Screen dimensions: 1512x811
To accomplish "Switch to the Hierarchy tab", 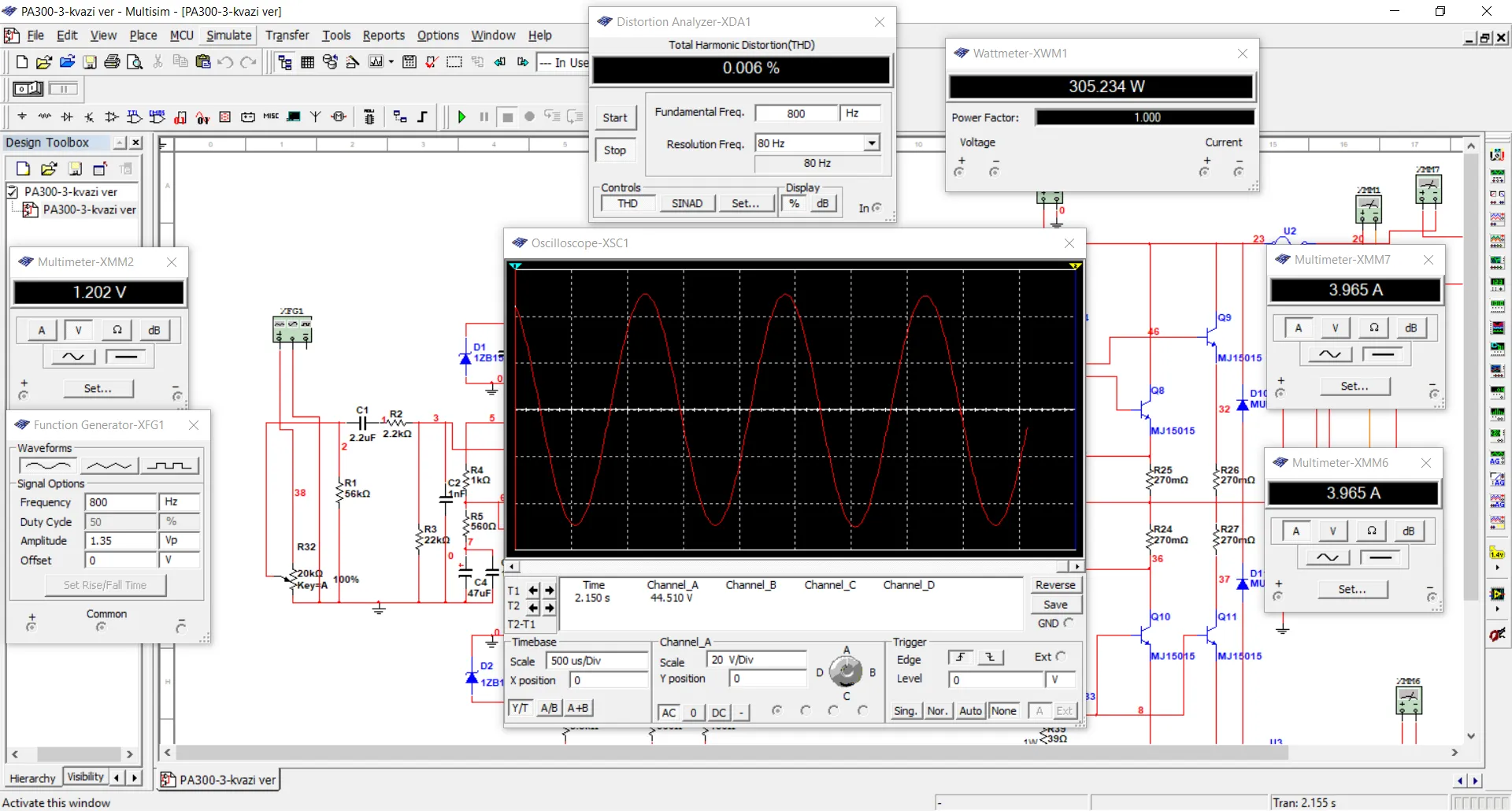I will (32, 778).
